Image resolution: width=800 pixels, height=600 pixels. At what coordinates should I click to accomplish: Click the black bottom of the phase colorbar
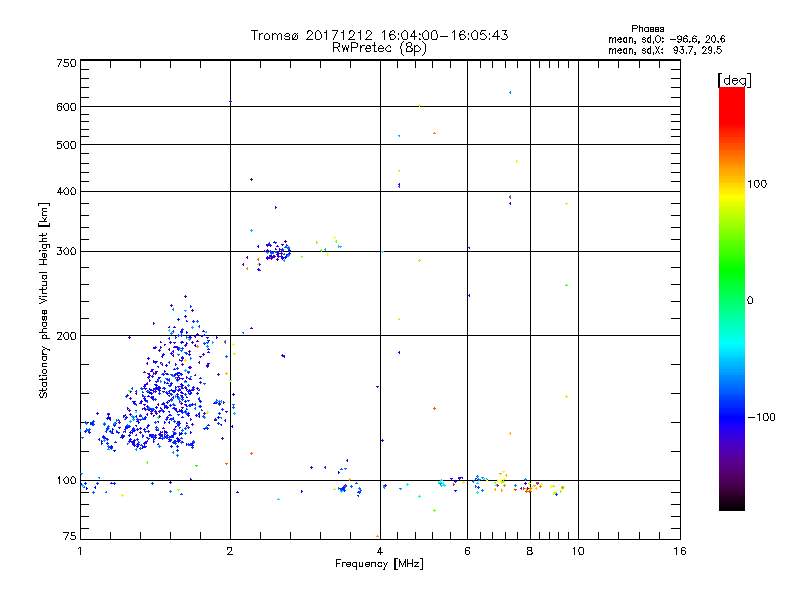click(x=732, y=503)
